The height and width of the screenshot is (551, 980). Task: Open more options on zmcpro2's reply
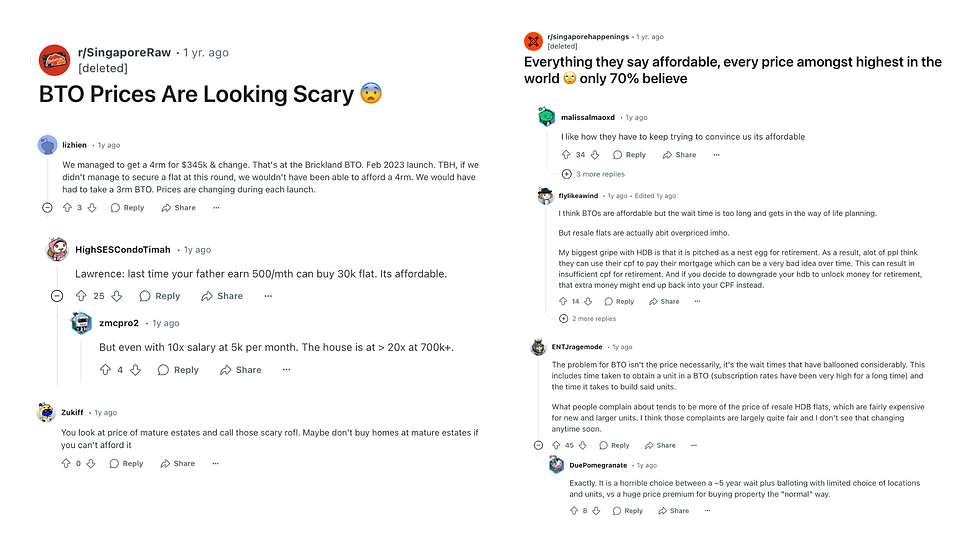(x=286, y=370)
